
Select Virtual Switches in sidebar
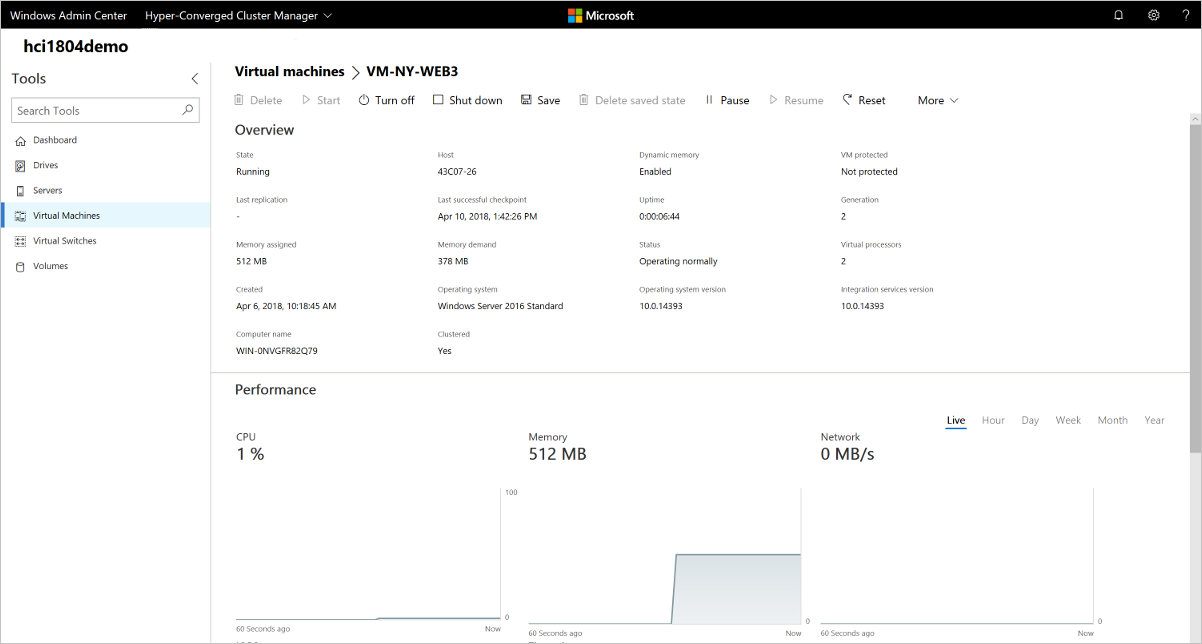(64, 241)
